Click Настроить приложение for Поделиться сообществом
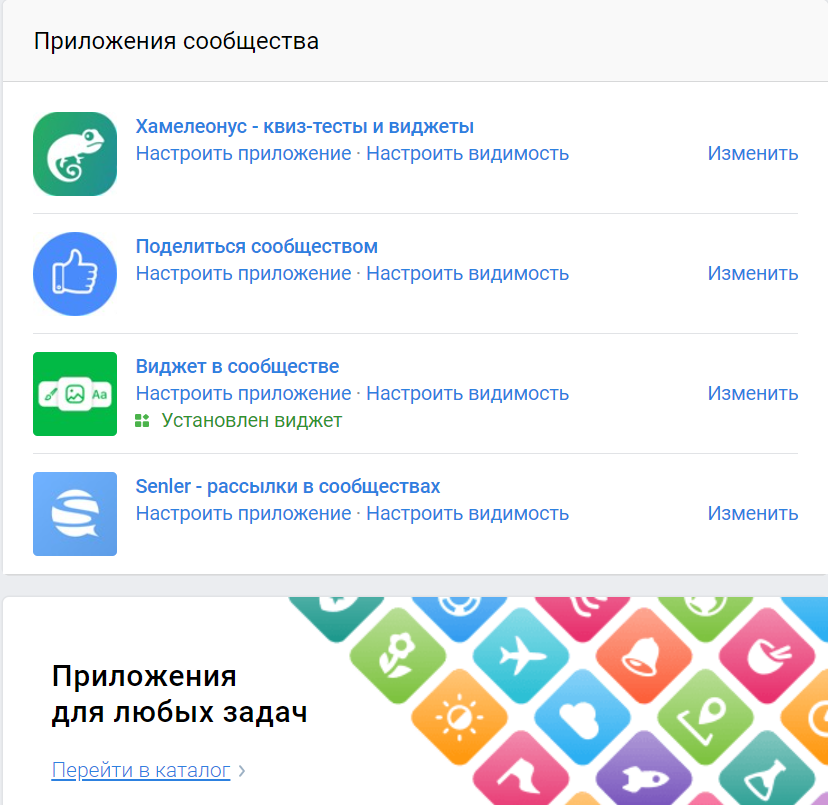 coord(243,274)
